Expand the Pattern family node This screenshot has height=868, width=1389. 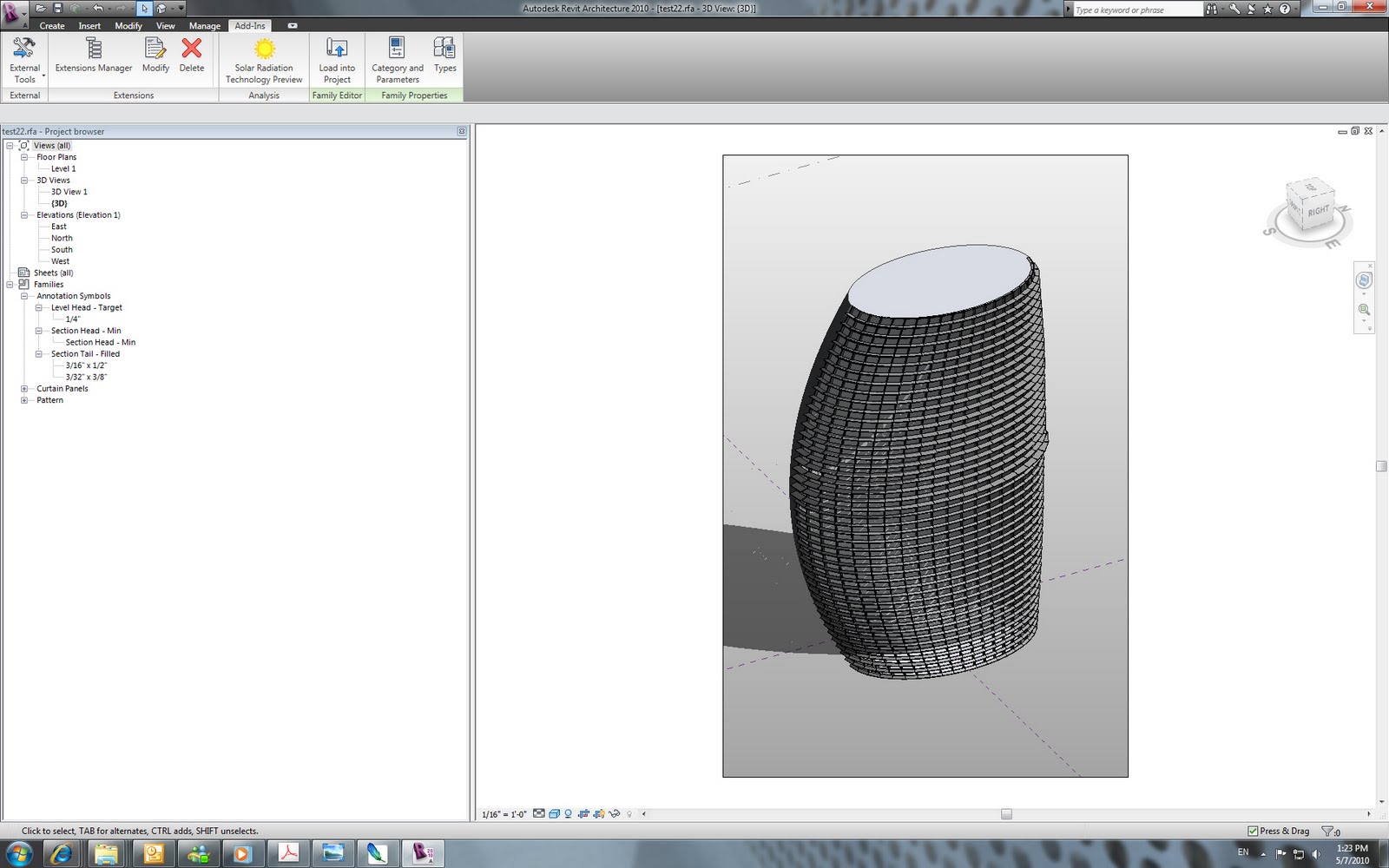pos(24,400)
